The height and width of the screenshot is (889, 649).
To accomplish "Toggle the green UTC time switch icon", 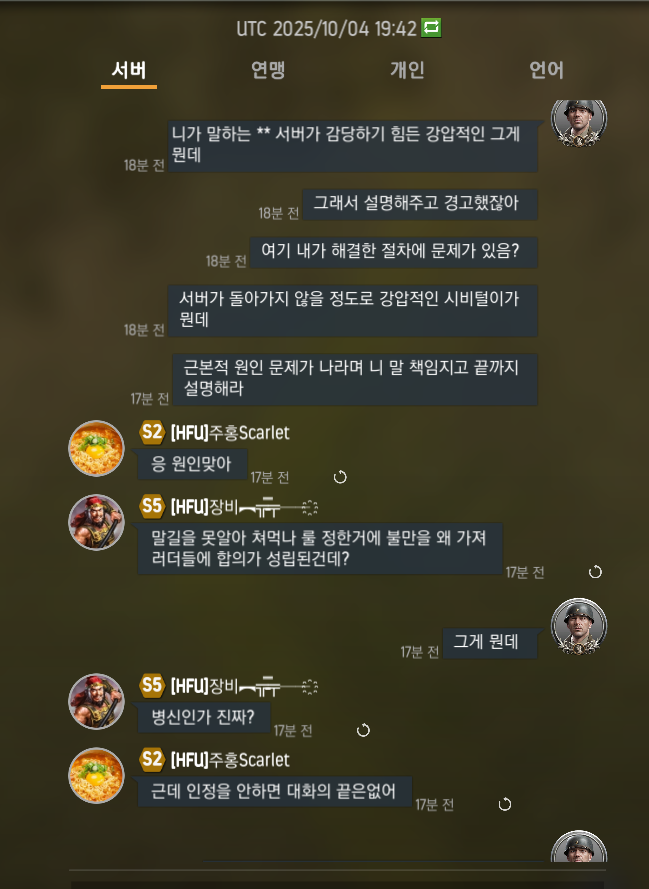I will click(431, 27).
